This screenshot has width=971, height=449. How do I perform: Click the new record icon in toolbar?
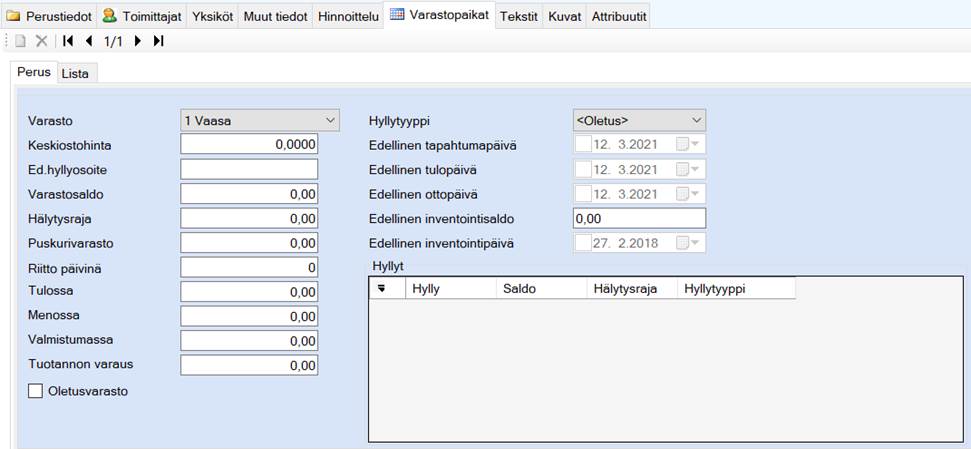coord(20,41)
